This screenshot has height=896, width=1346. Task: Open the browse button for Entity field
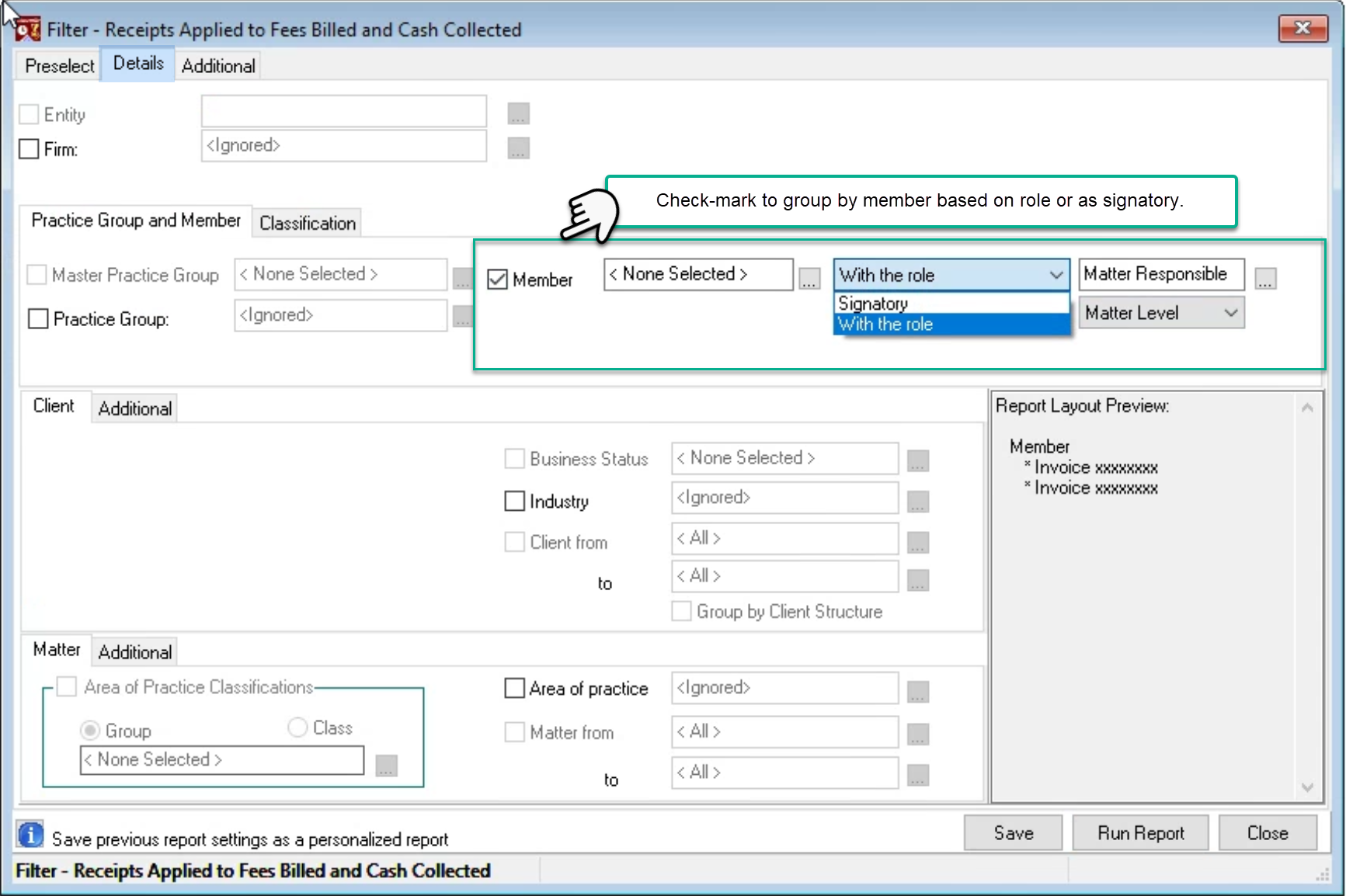pos(518,113)
